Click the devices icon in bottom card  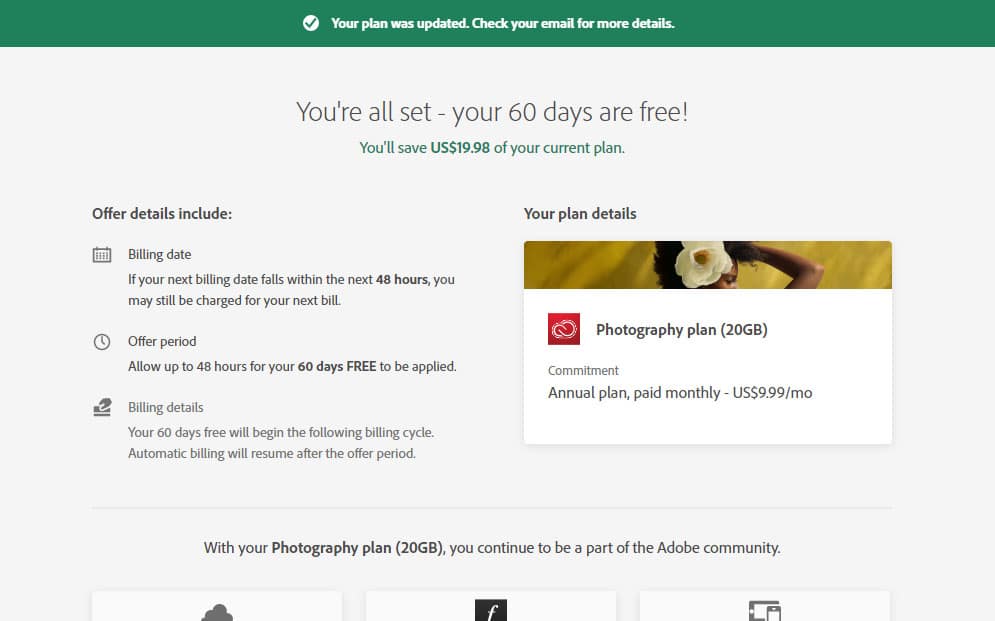(764, 612)
